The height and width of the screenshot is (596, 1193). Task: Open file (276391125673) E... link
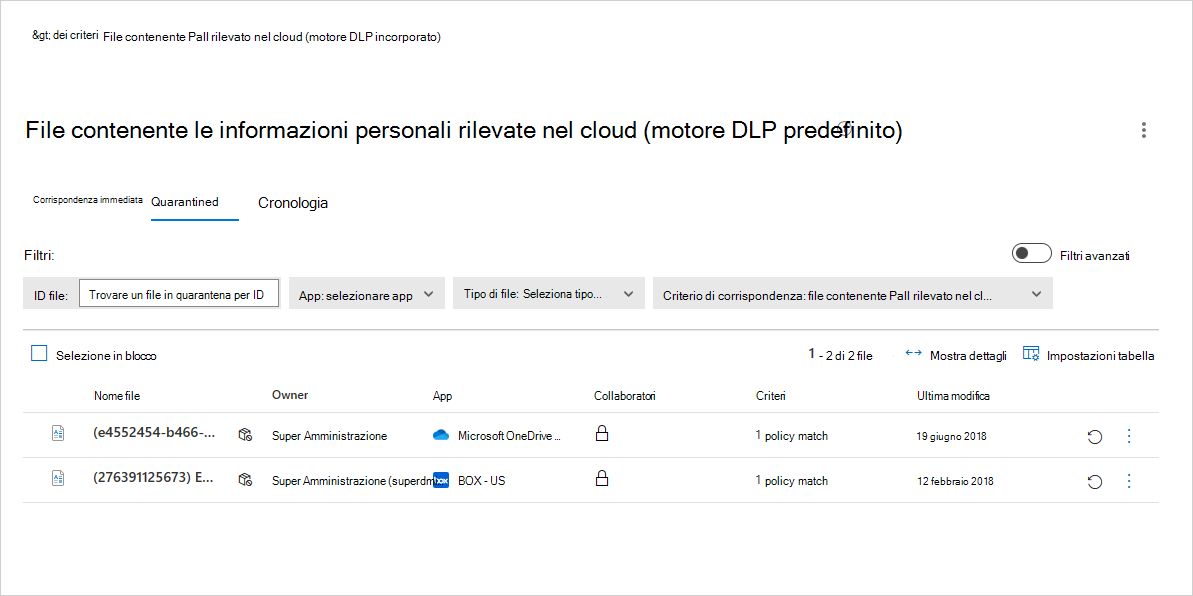(x=154, y=480)
